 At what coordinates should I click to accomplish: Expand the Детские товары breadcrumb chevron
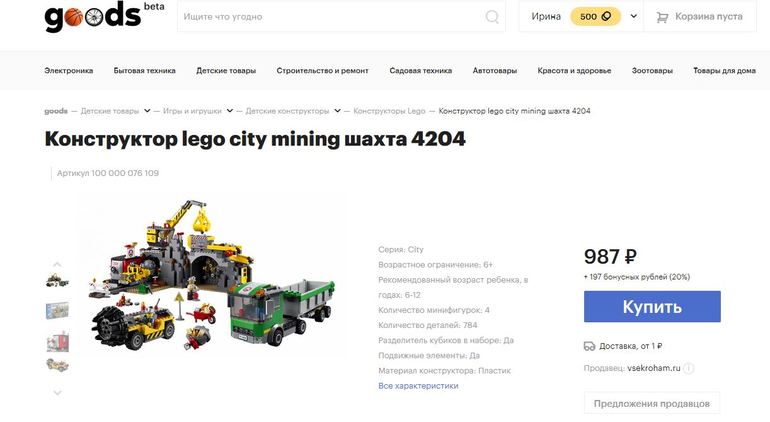147,111
